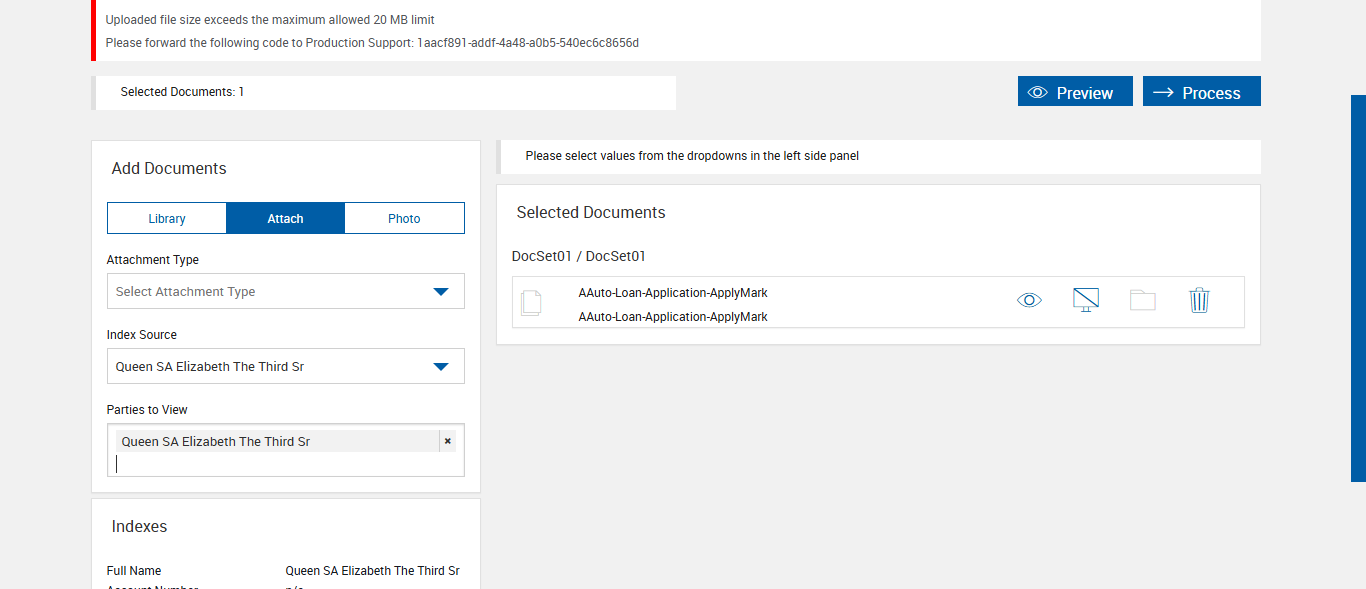The height and width of the screenshot is (589, 1366).
Task: Expand the Index Source dropdown
Action: pyautogui.click(x=285, y=366)
